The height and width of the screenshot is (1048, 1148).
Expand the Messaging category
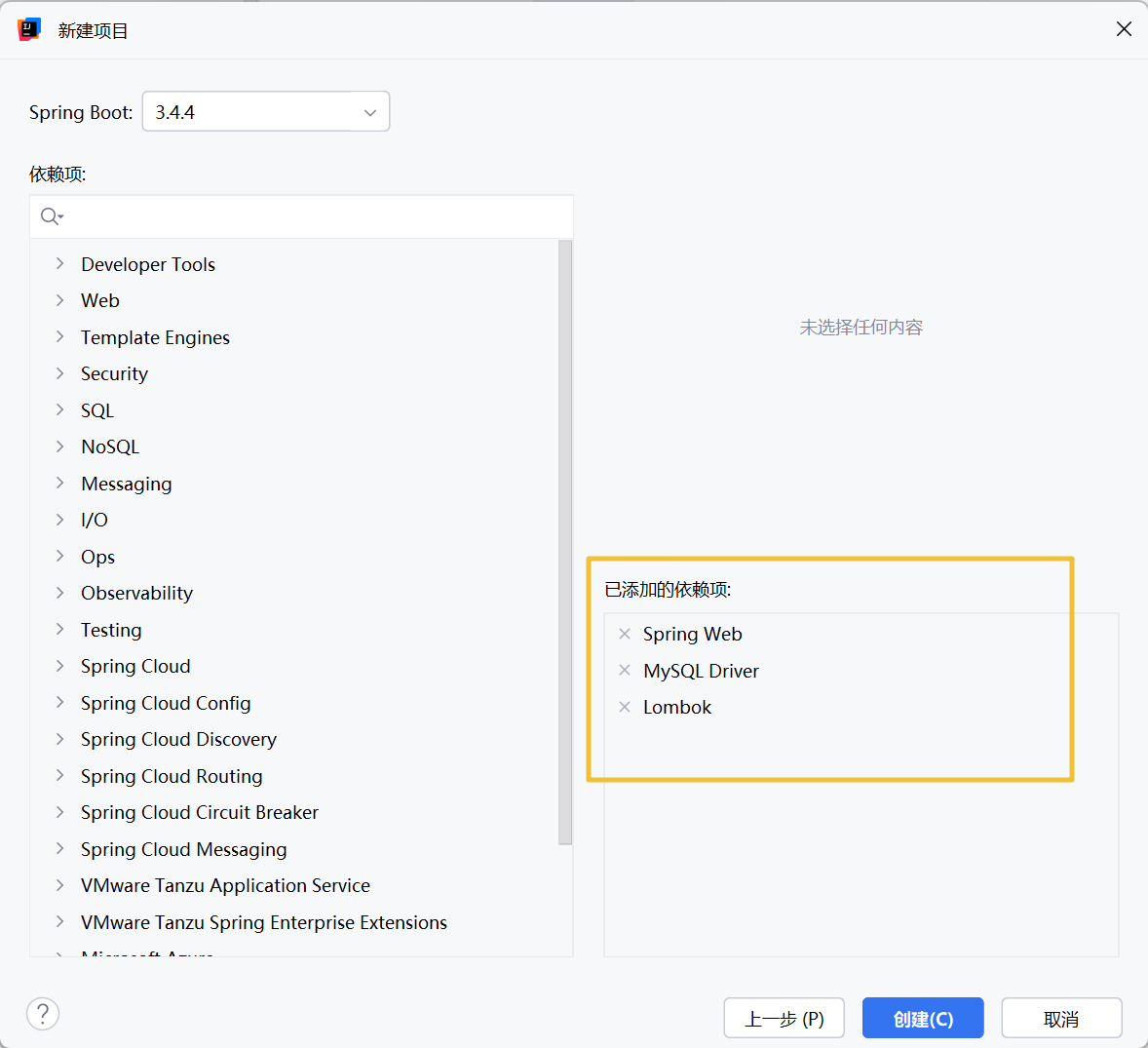(60, 484)
